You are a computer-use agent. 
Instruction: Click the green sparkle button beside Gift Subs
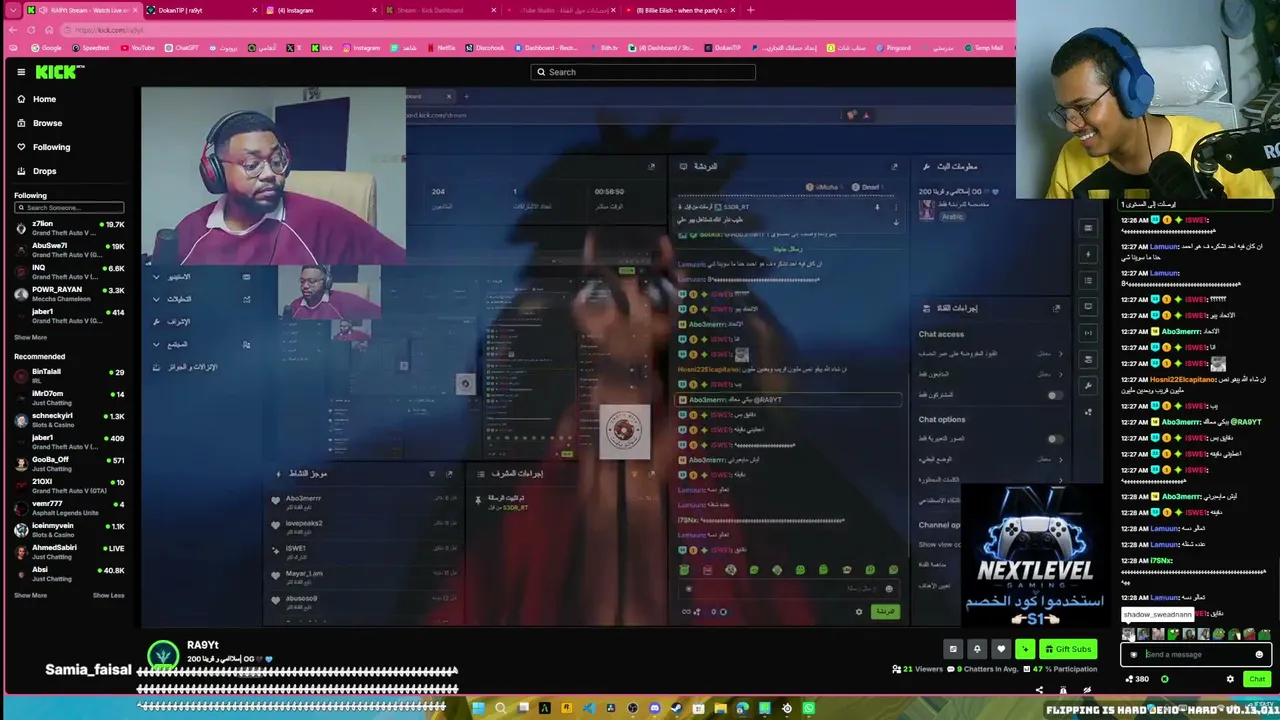[1025, 649]
